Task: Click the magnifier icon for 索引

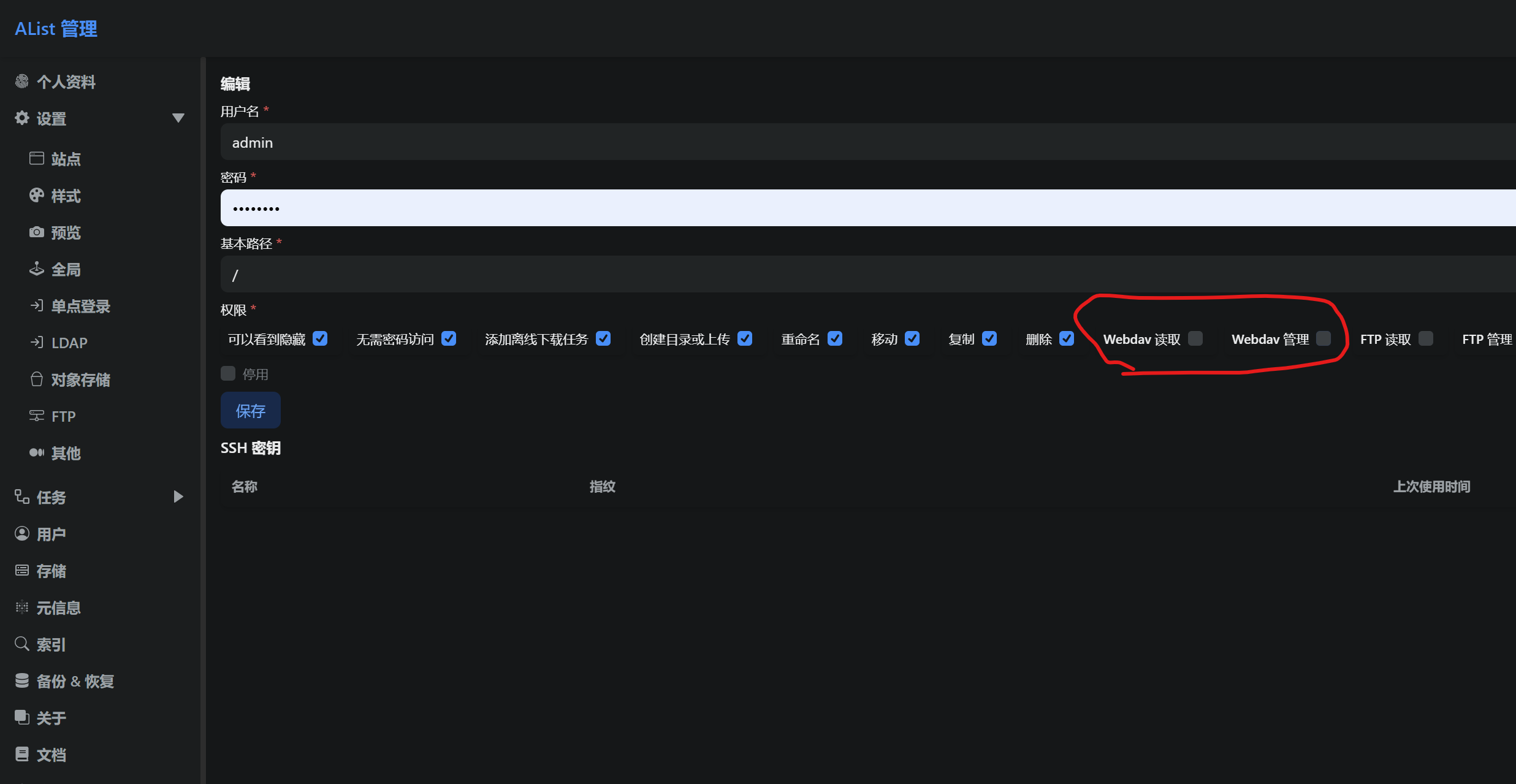Action: click(22, 644)
